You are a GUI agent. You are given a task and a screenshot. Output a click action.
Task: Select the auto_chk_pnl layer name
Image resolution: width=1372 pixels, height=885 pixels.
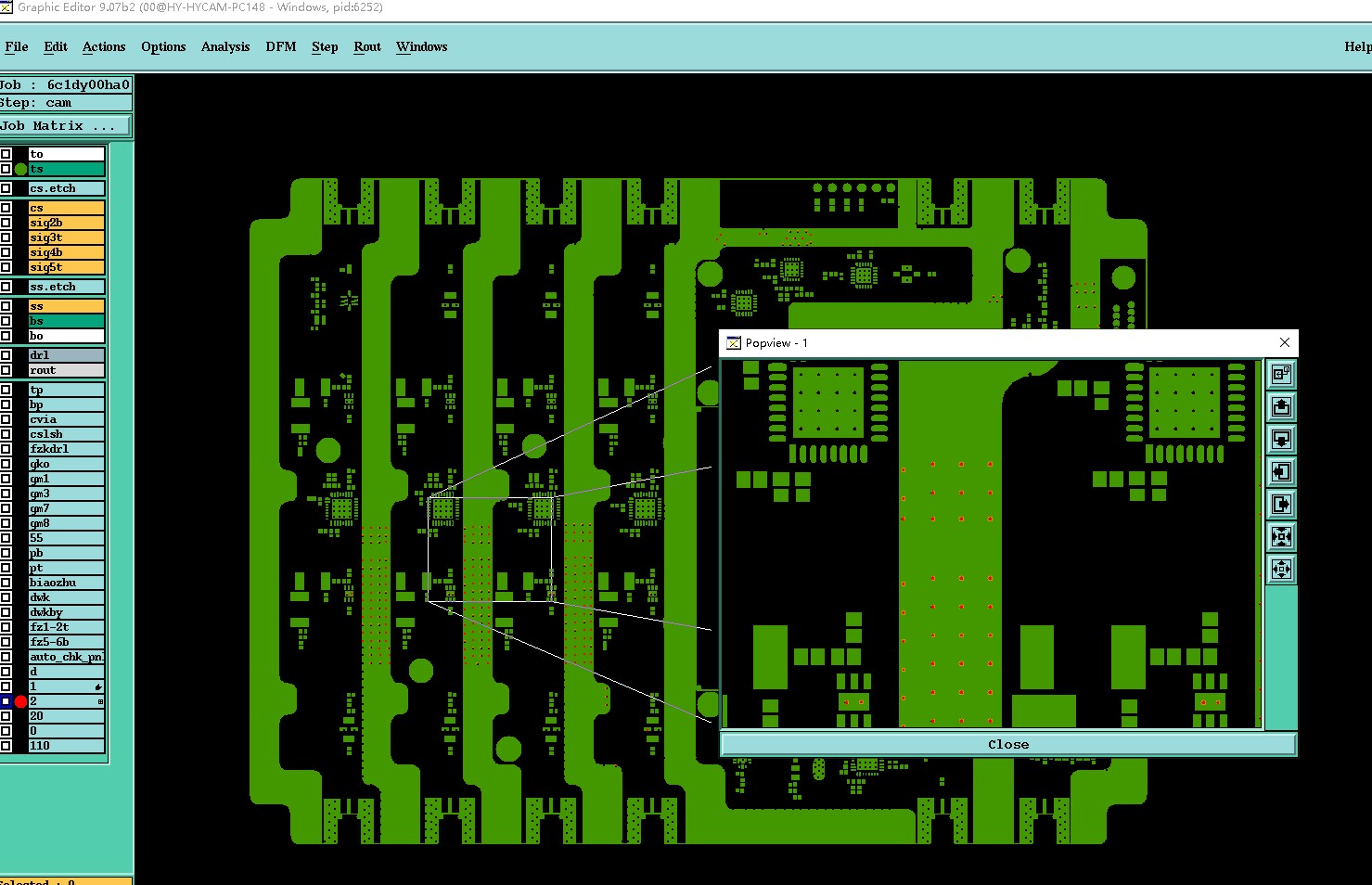[66, 657]
